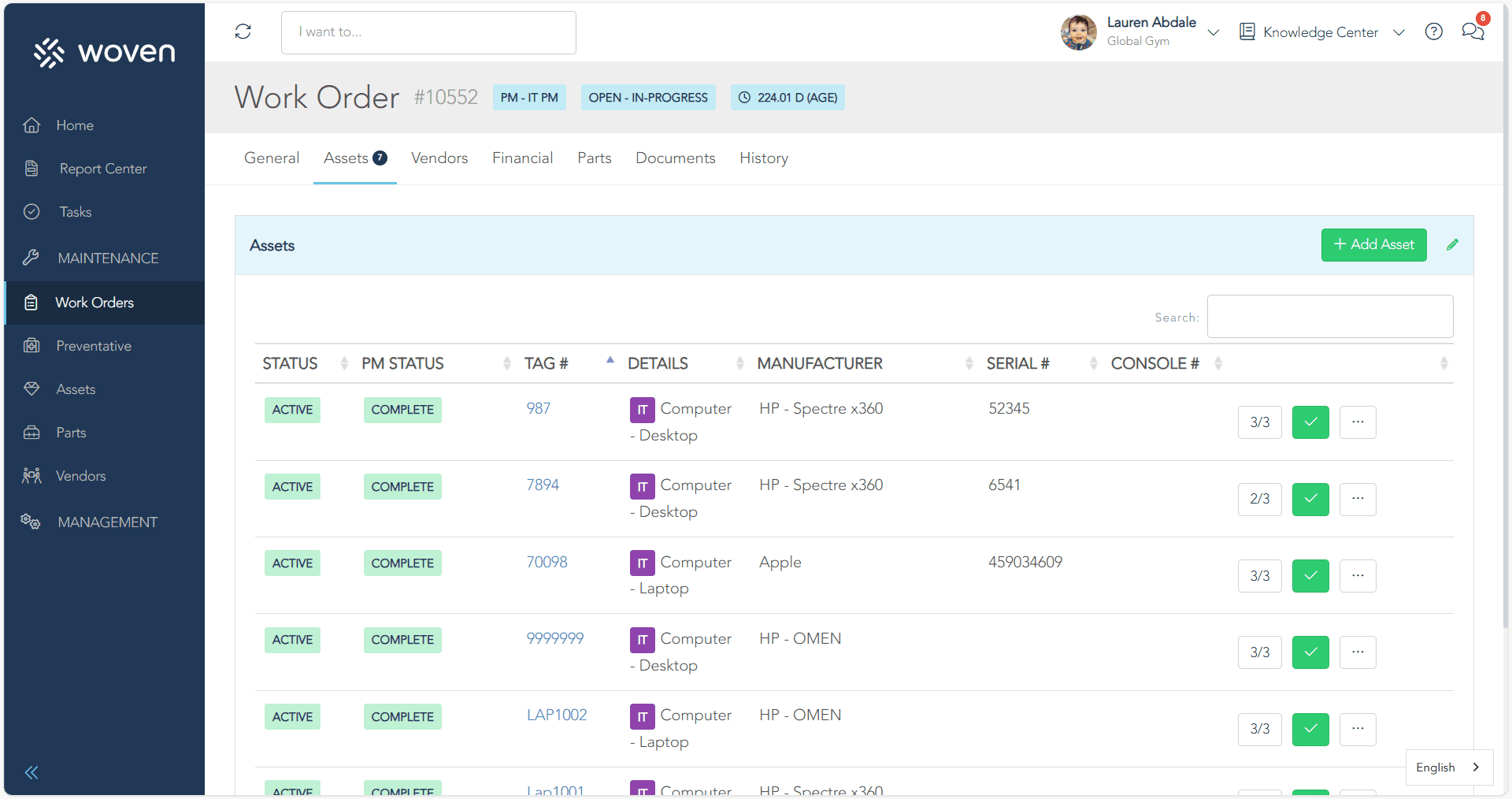Click the green pencil edit icon in Assets panel
Image resolution: width=1512 pixels, height=799 pixels.
click(x=1452, y=245)
